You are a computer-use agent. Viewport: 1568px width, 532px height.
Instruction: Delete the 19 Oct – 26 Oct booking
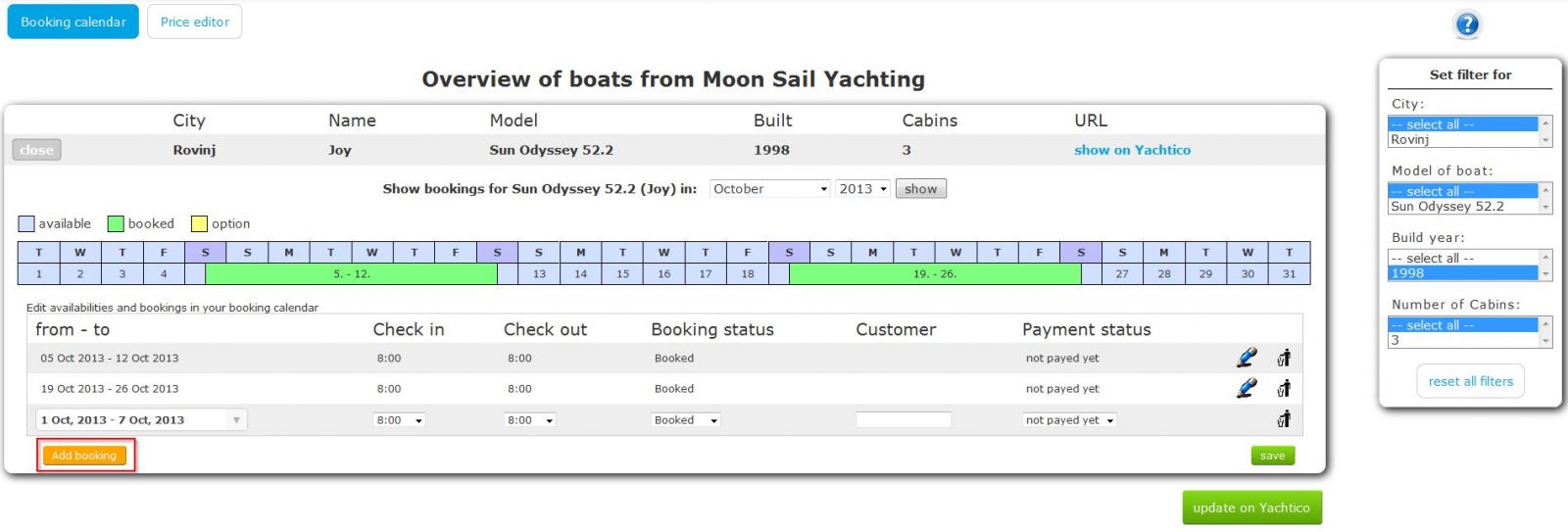[x=1284, y=389]
